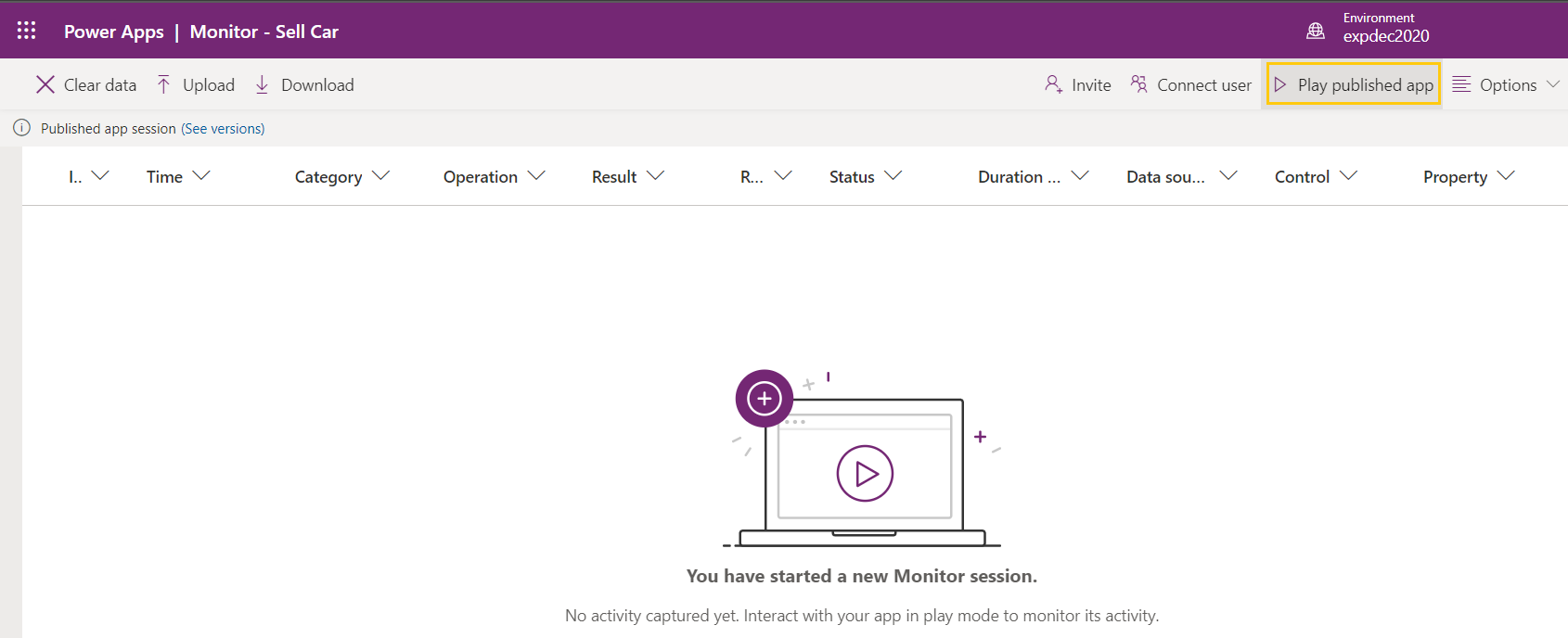
Task: Expand the Property column dropdown
Action: 1506,176
